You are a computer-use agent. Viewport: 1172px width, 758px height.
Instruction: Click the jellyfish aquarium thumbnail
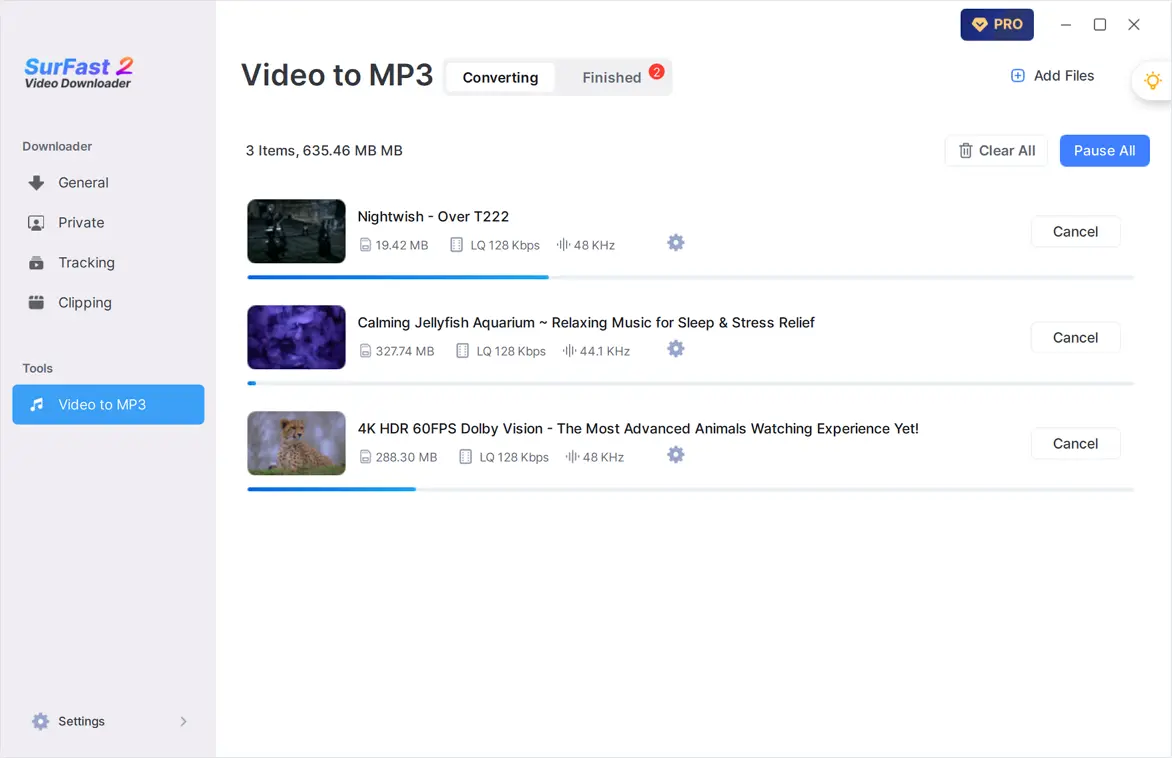297,337
